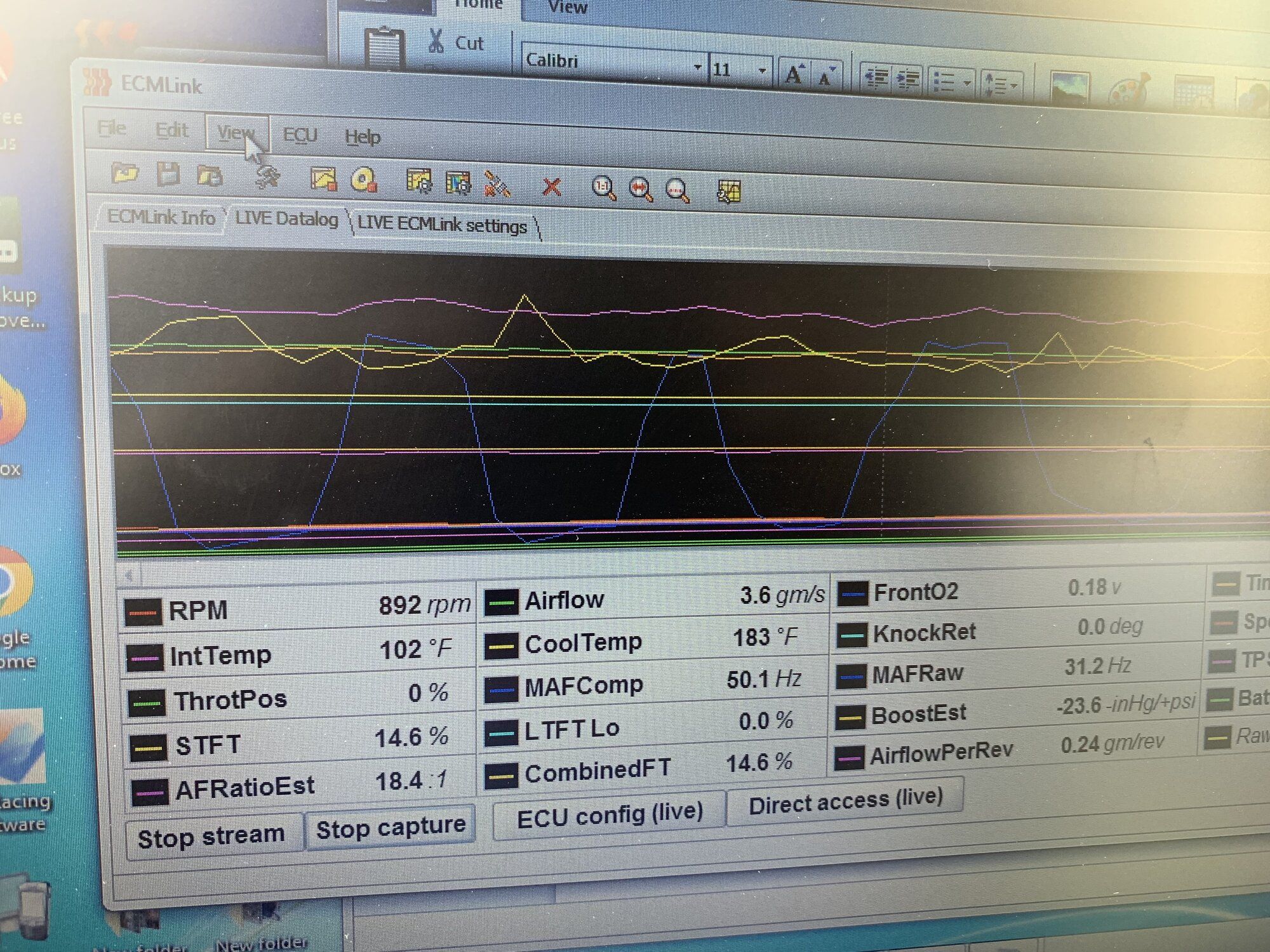Viewport: 1270px width, 952px height.
Task: Open the graph settings gear icon
Action: 418,182
